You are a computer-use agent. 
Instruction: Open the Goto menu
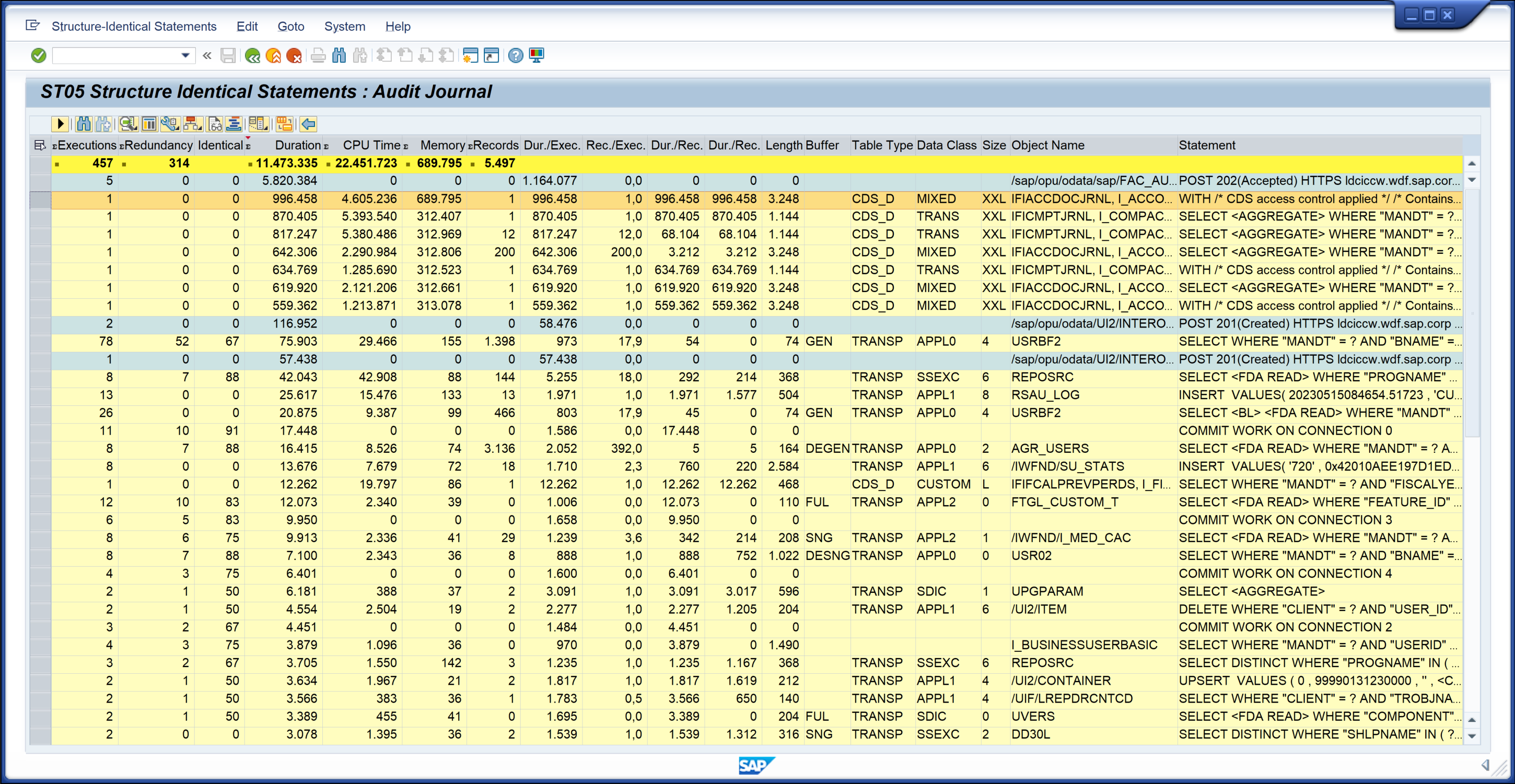pos(290,27)
